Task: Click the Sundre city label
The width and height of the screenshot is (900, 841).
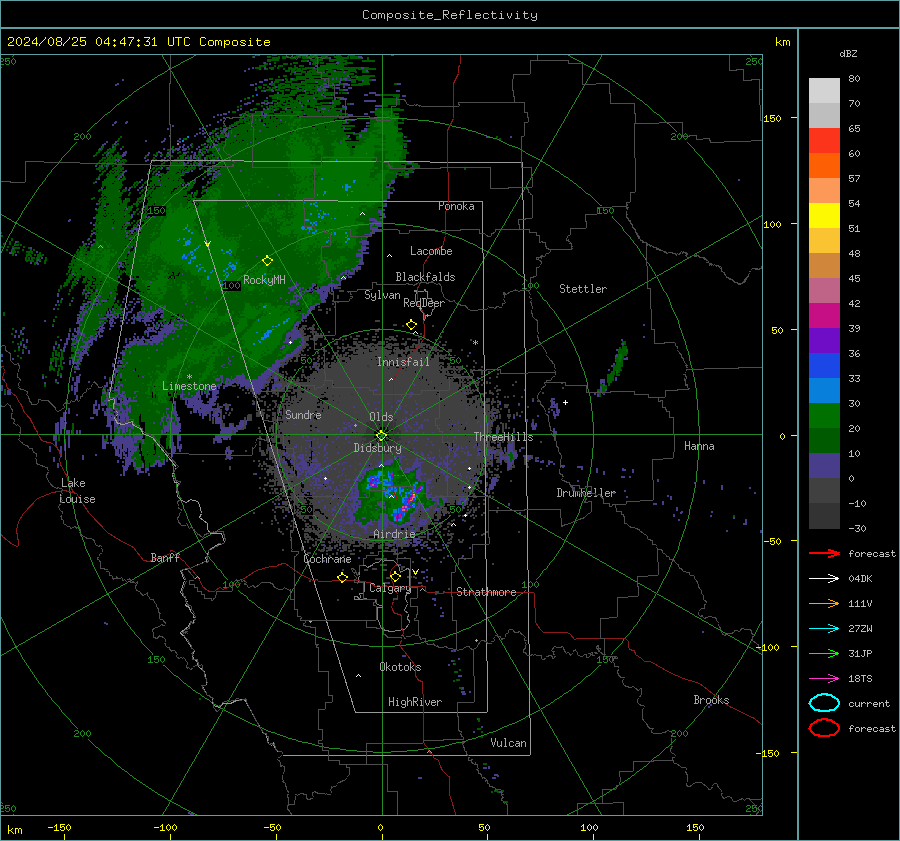Action: pyautogui.click(x=303, y=414)
